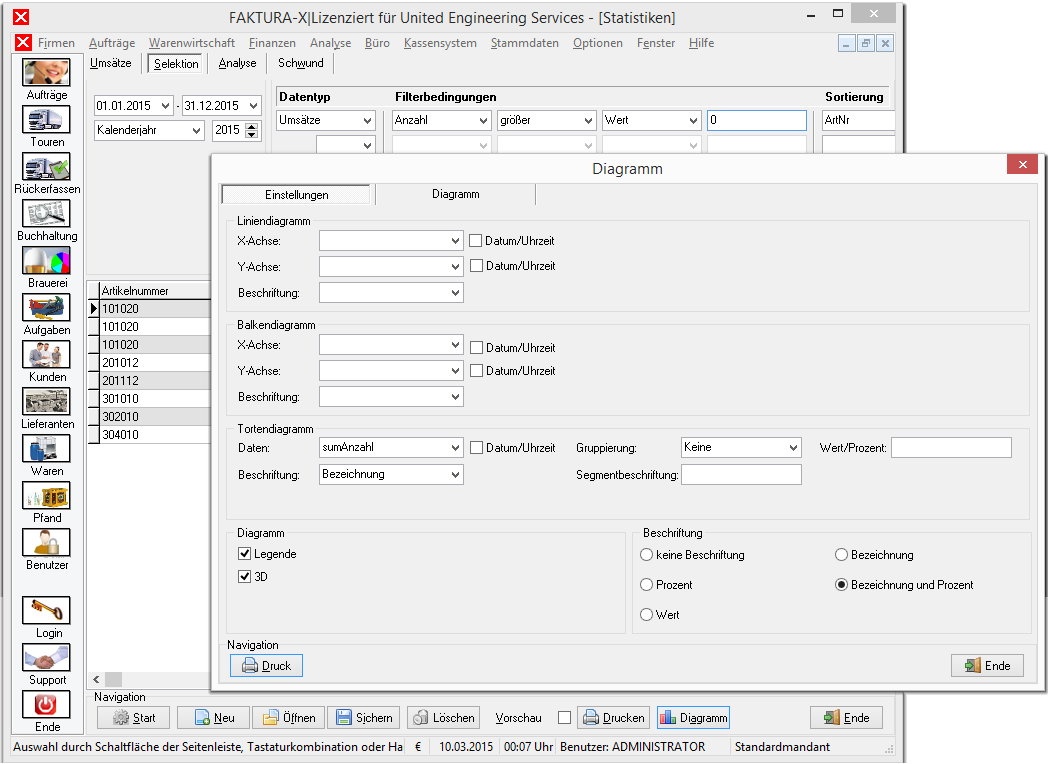Open the Stammdaten menu
Screen dimensions: 1048x764
tap(525, 43)
